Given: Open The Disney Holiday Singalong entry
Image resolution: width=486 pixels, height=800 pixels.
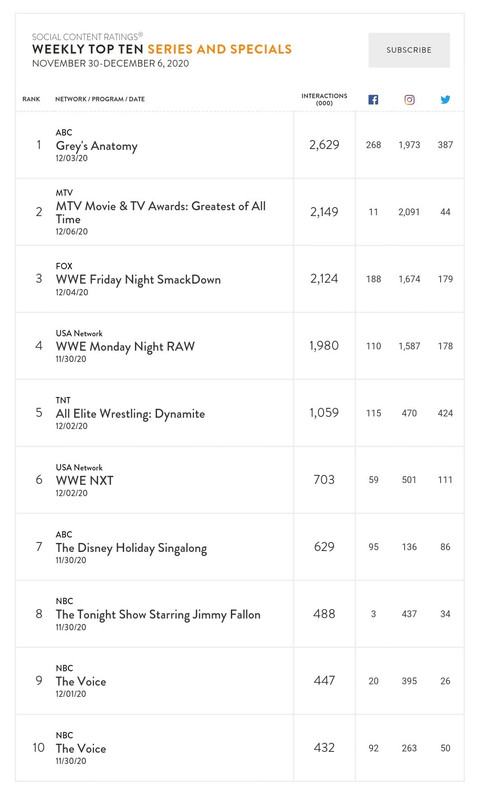Looking at the screenshot, I should coord(132,548).
